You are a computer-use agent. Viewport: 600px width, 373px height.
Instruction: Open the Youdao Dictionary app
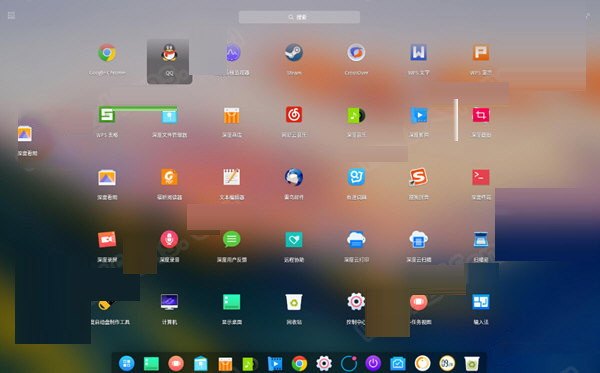(356, 177)
